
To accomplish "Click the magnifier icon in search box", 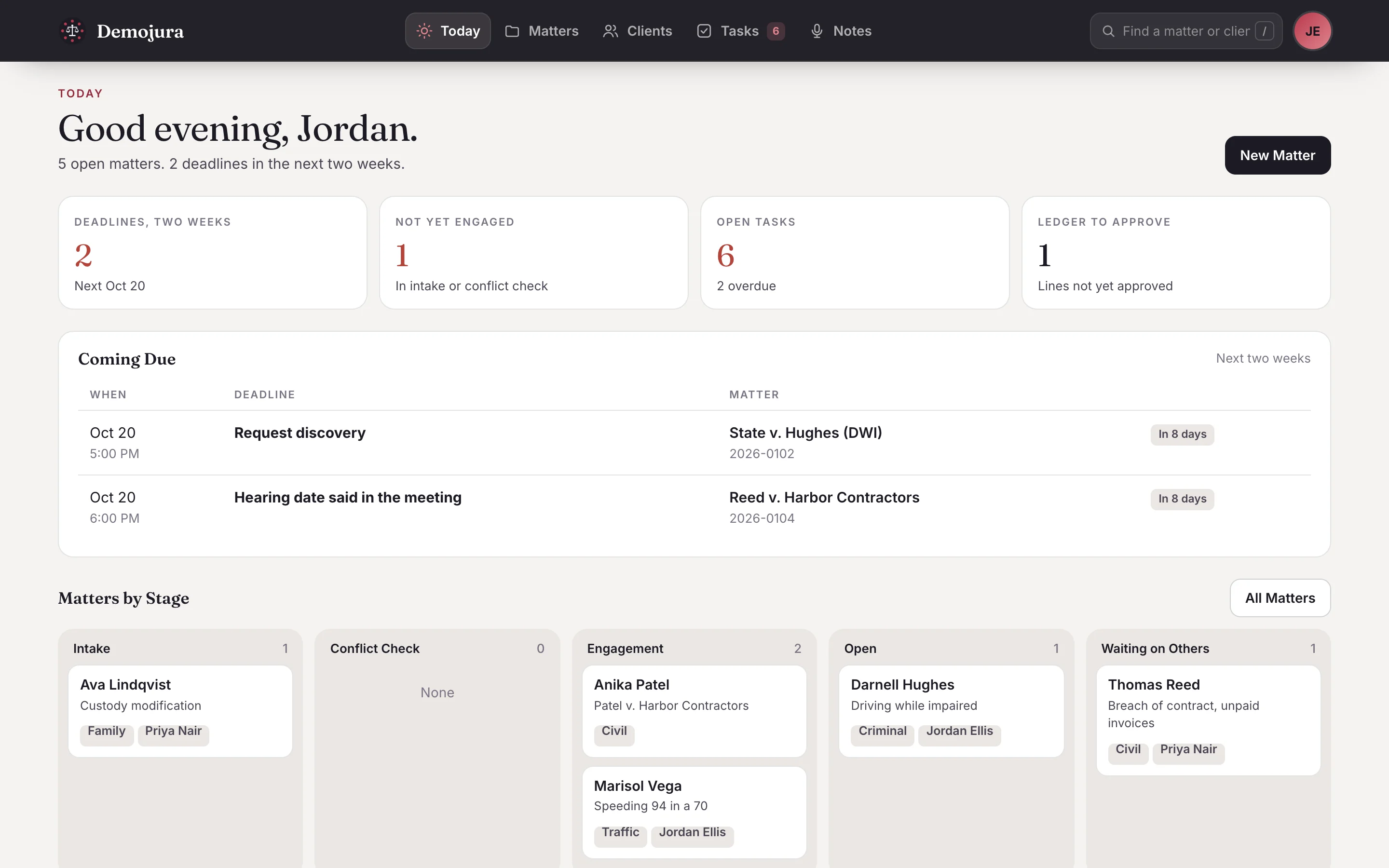I will [x=1108, y=31].
